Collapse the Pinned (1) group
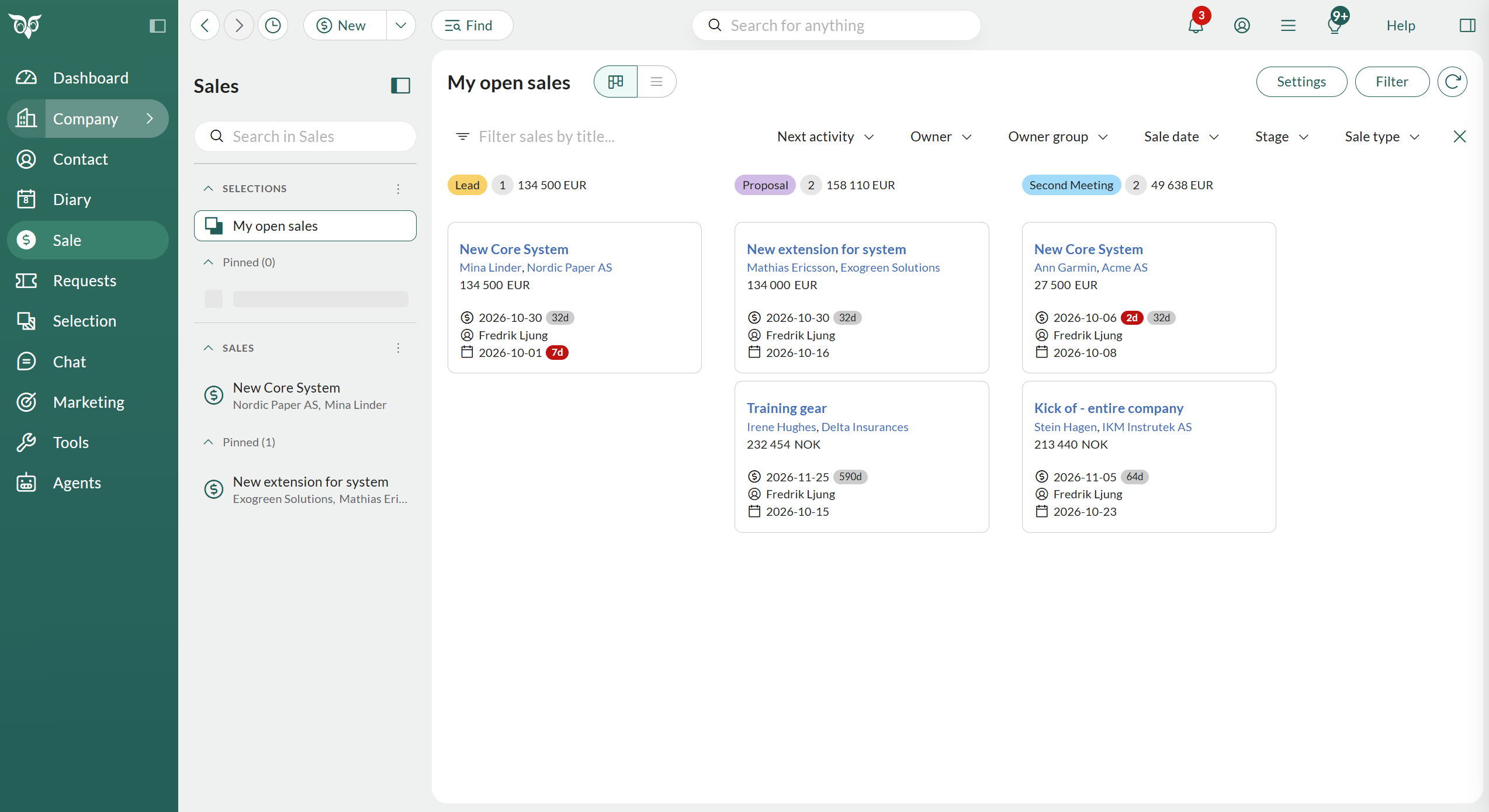1489x812 pixels. [208, 442]
